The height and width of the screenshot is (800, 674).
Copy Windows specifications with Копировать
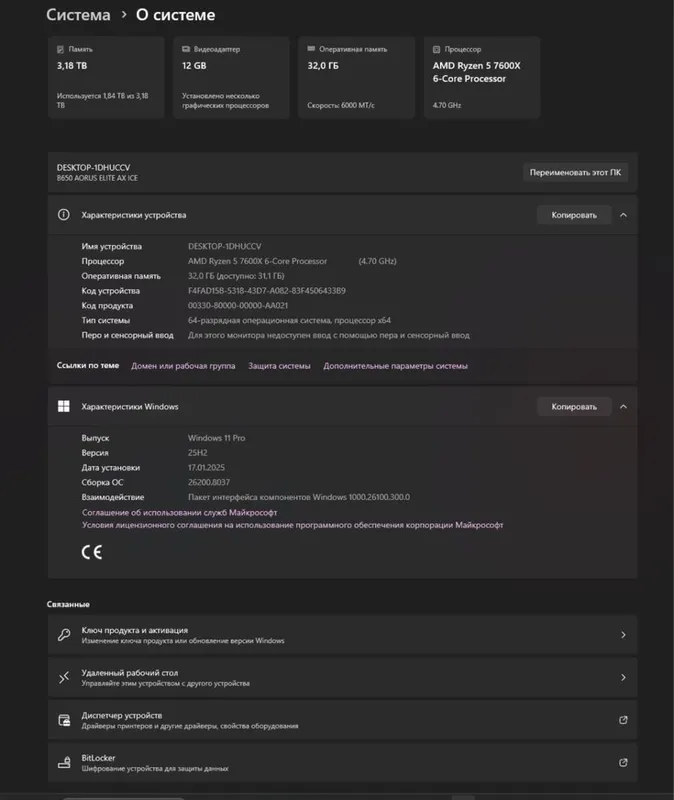click(x=574, y=407)
